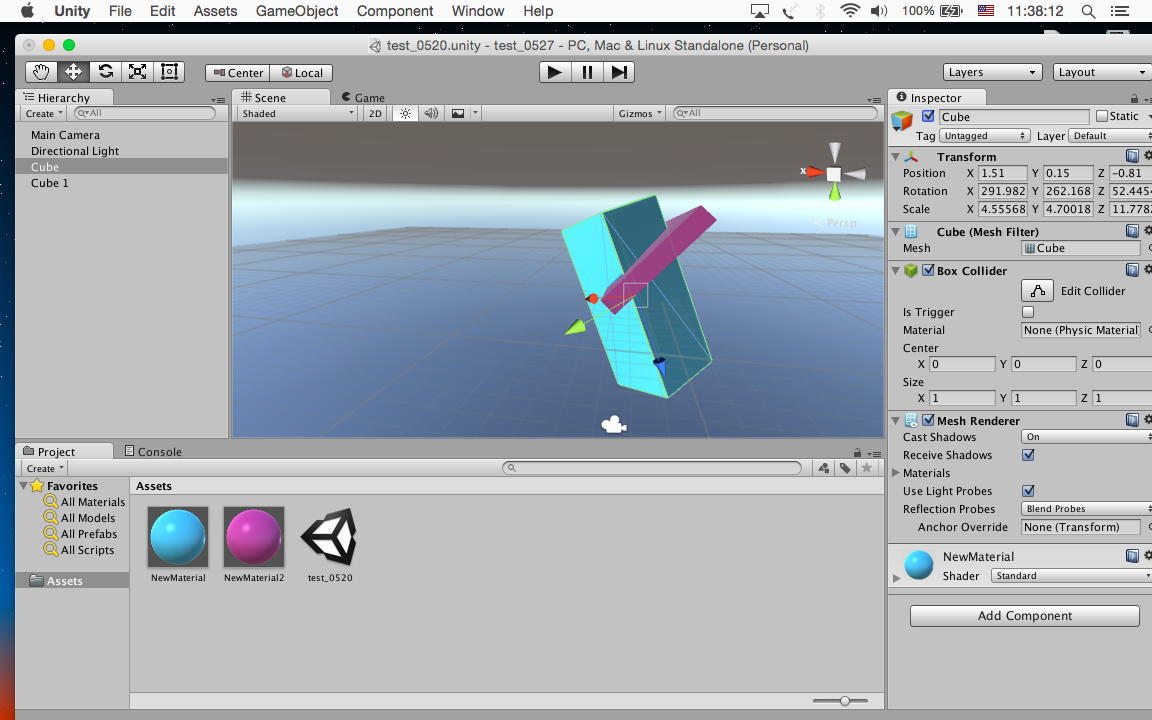Viewport: 1152px width, 720px height.
Task: Expand the Materials section
Action: (x=897, y=473)
